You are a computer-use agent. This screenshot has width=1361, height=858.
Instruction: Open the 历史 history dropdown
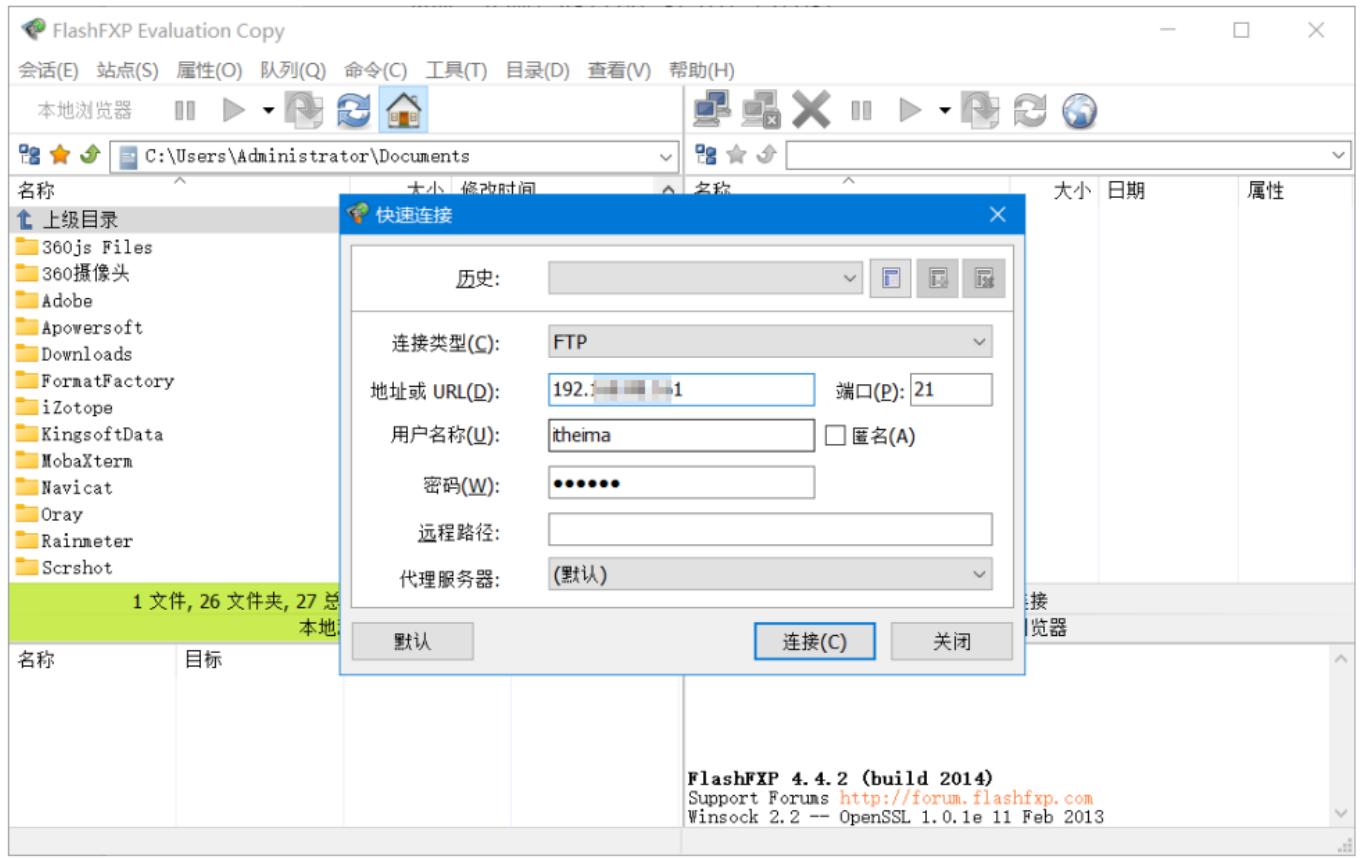point(705,278)
